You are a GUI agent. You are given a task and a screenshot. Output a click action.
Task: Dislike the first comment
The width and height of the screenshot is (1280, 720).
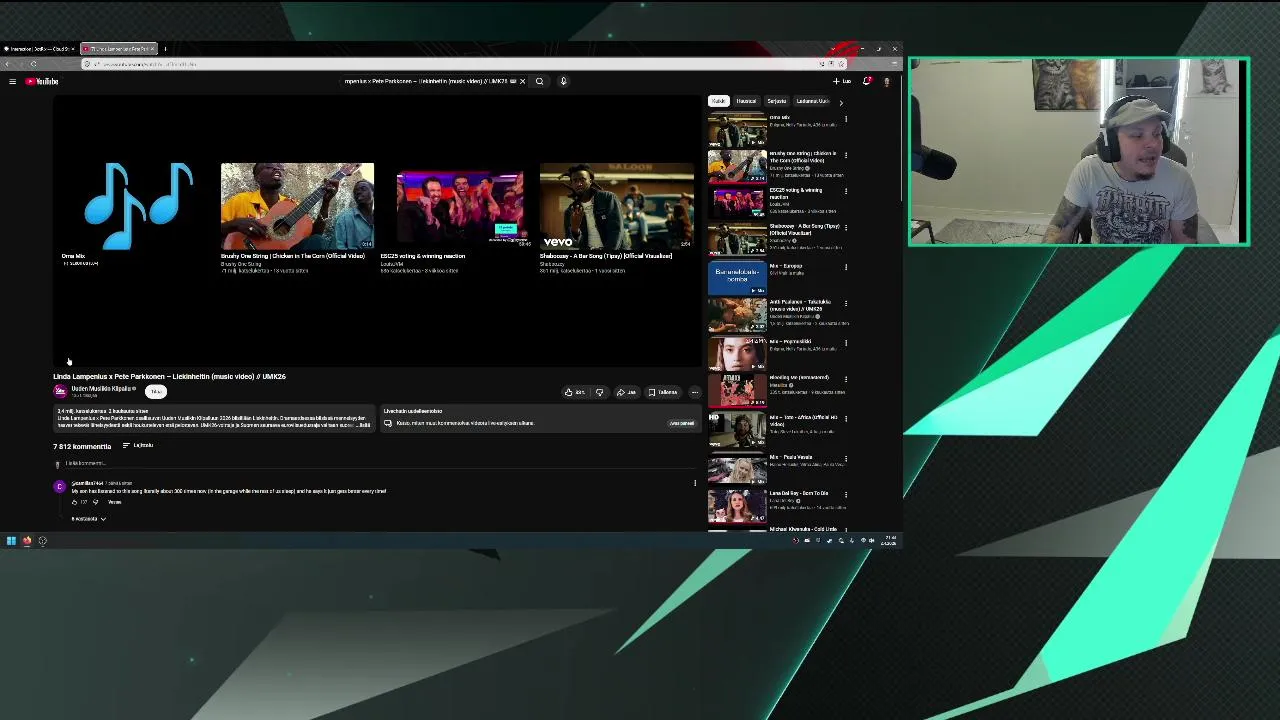pos(96,502)
